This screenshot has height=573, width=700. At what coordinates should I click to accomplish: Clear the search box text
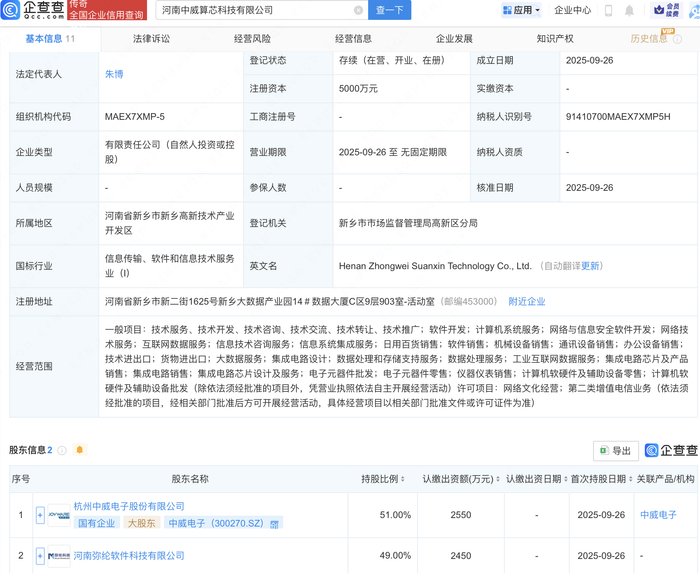click(x=359, y=10)
